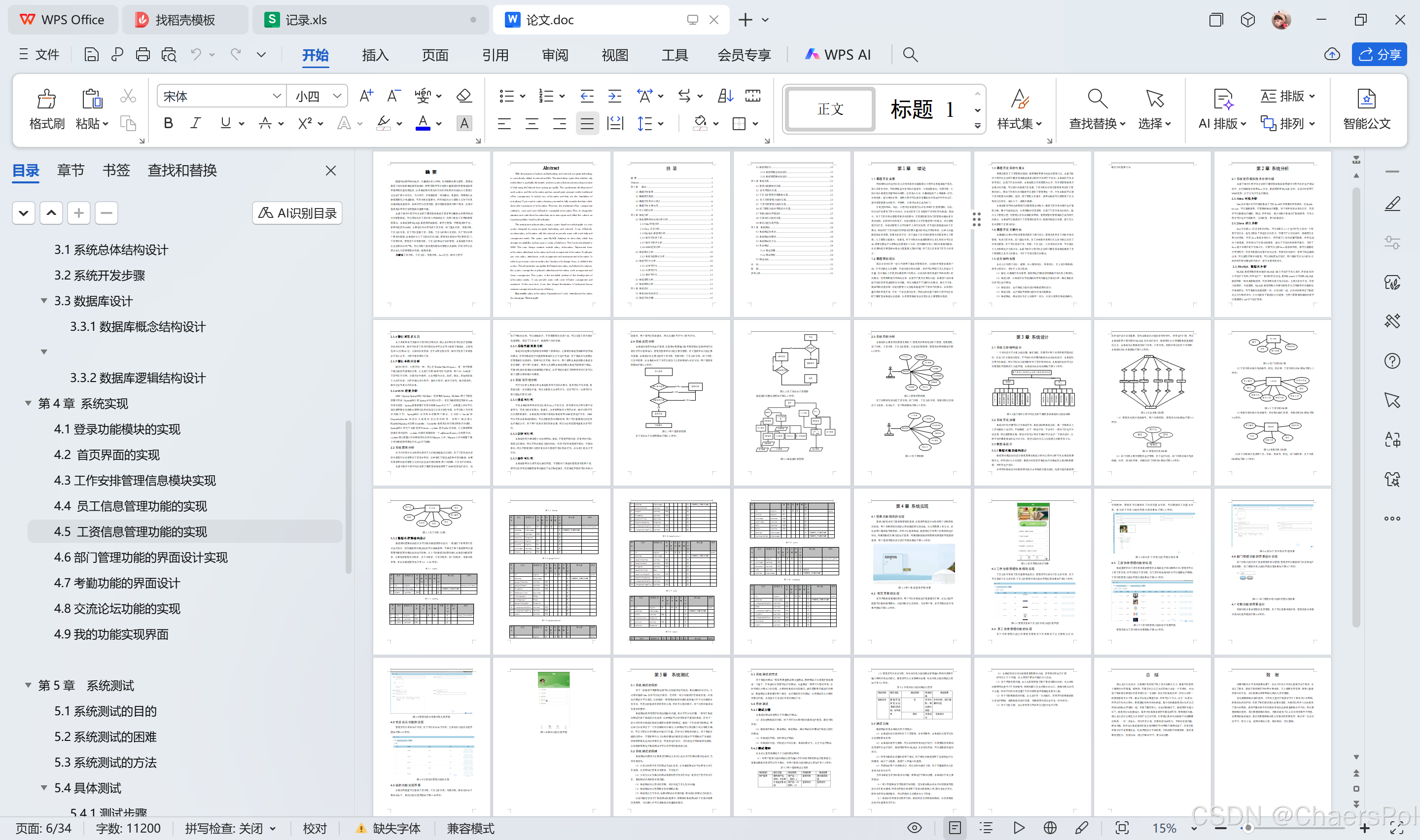Screen dimensions: 1420x840
Task: Click the Paste (粘贴) clipboard icon
Action: [x=91, y=99]
